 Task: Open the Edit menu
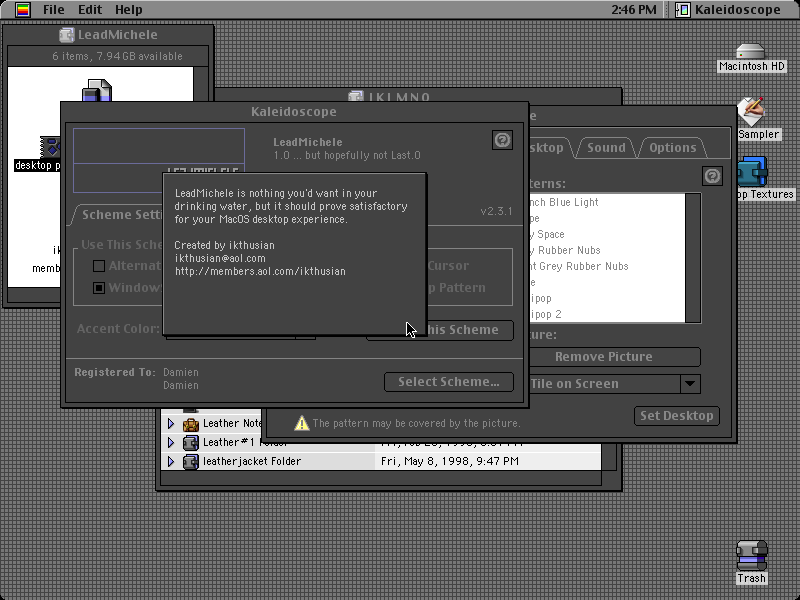click(90, 10)
